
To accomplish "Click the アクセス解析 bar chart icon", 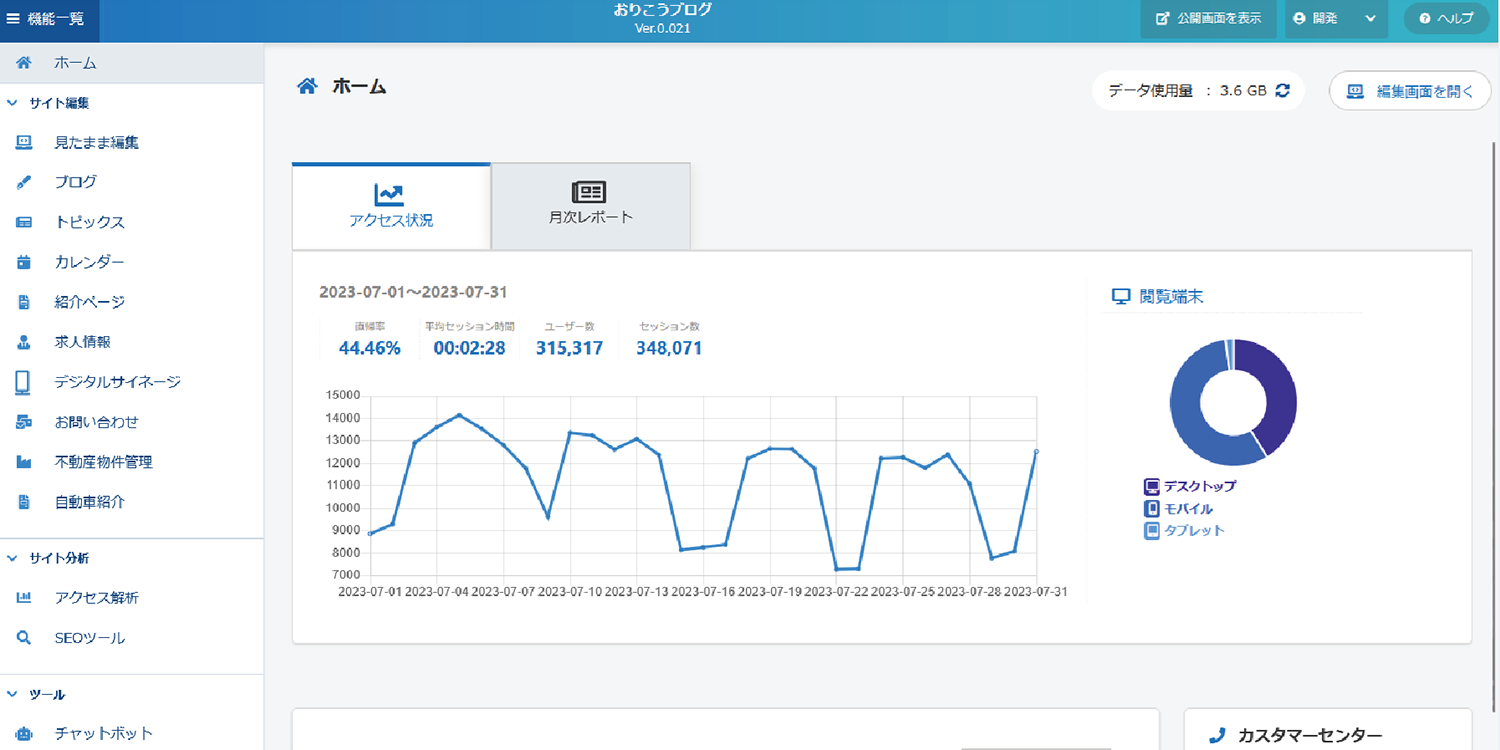I will (24, 598).
